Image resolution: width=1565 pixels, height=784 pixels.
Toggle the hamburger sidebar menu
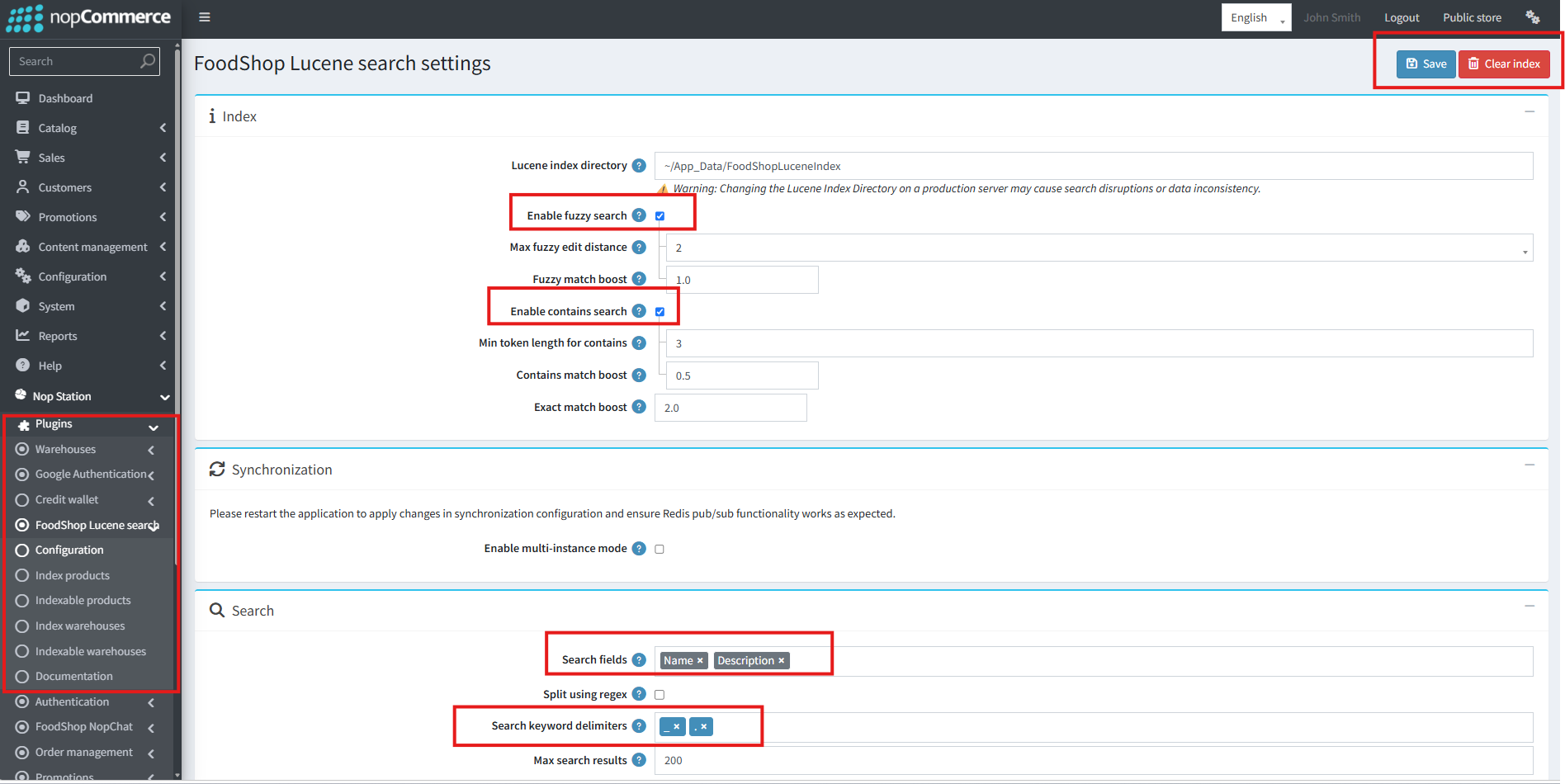pyautogui.click(x=205, y=17)
